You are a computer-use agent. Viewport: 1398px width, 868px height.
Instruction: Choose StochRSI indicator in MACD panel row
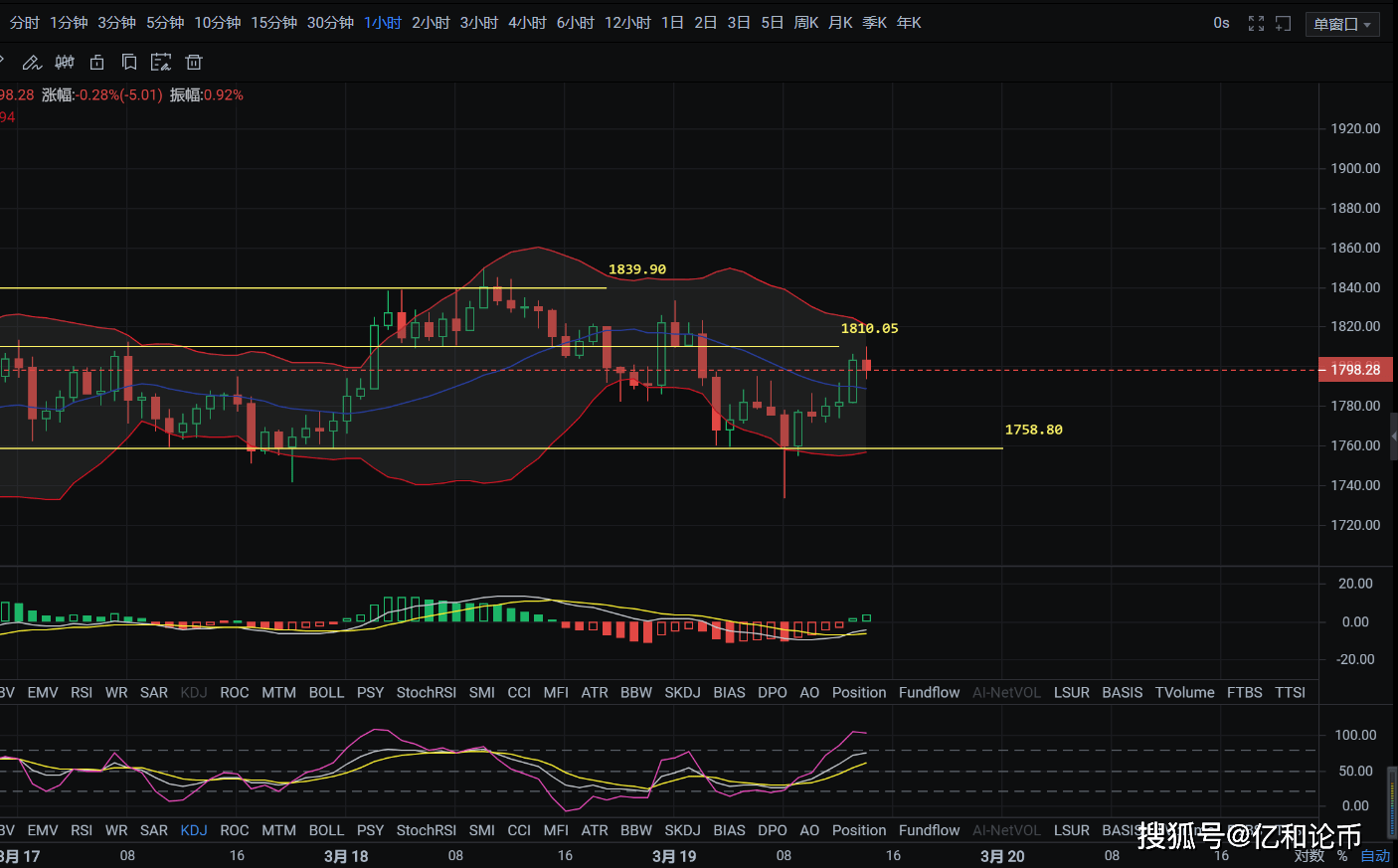pyautogui.click(x=427, y=693)
